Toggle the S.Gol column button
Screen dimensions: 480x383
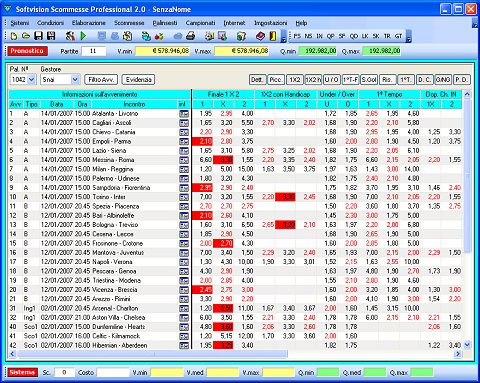pyautogui.click(x=369, y=80)
